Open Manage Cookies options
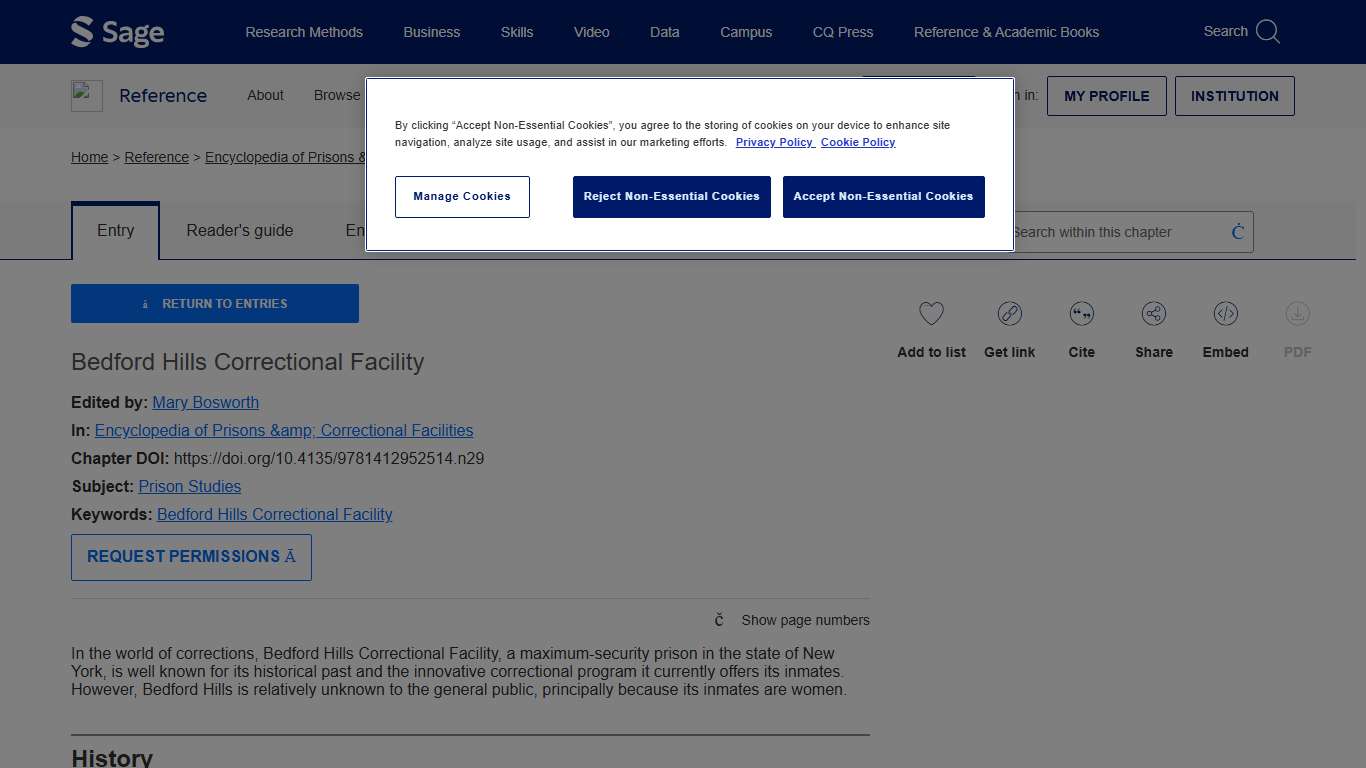Viewport: 1366px width, 768px height. (462, 196)
